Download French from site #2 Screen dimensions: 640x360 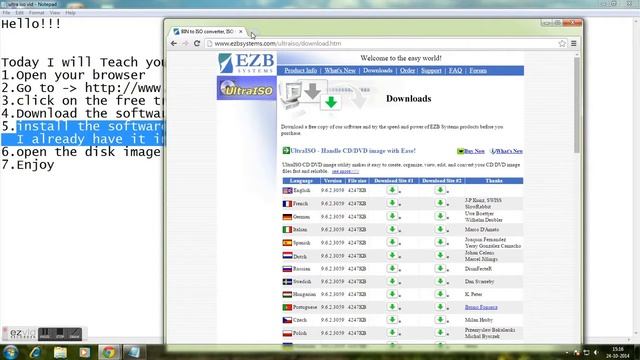click(x=440, y=203)
